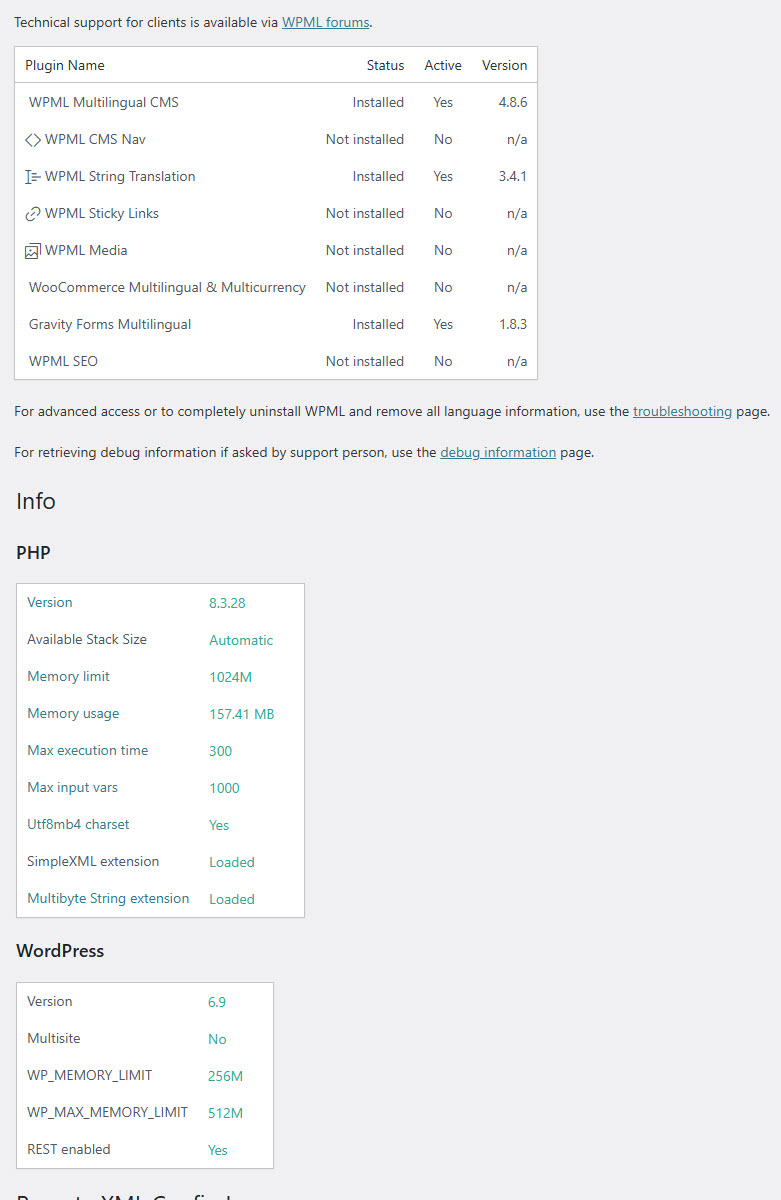
Task: Click the WPML Media icon
Action: pyautogui.click(x=33, y=251)
